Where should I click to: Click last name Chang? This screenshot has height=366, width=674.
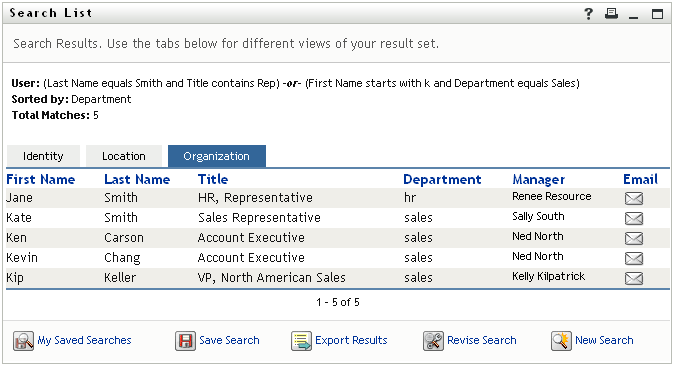pyautogui.click(x=122, y=258)
